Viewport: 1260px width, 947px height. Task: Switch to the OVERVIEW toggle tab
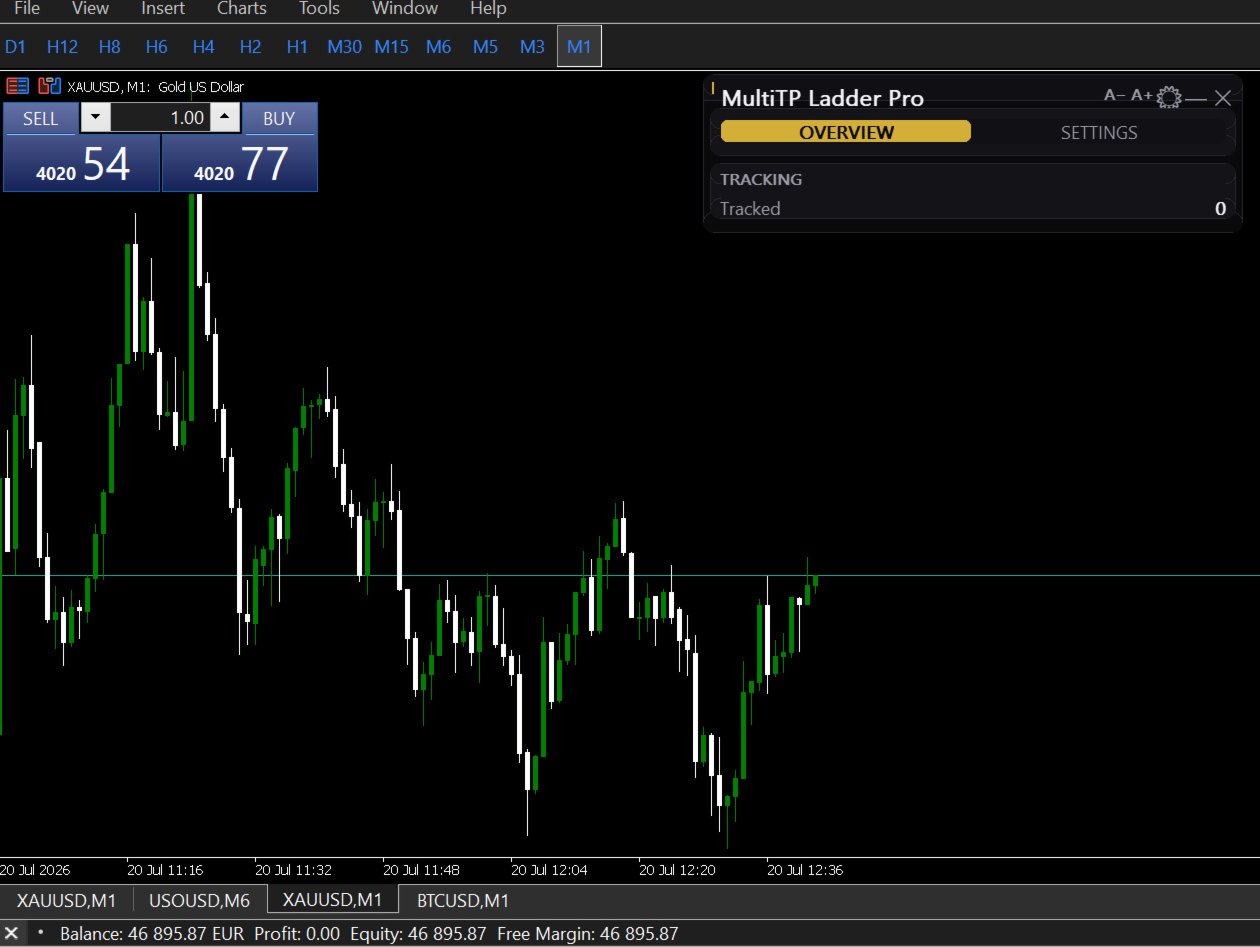[x=846, y=132]
